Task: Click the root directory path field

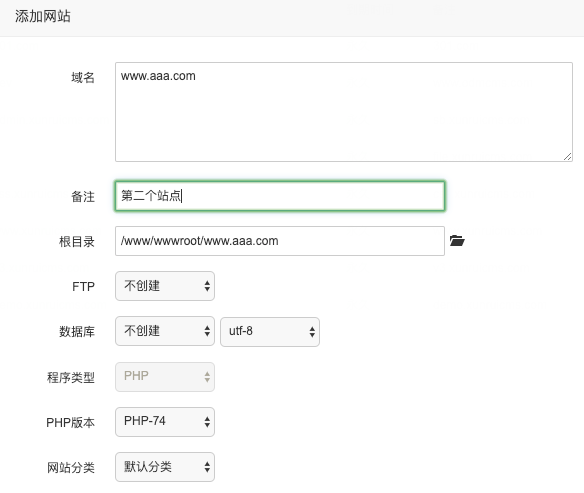Action: click(x=280, y=241)
